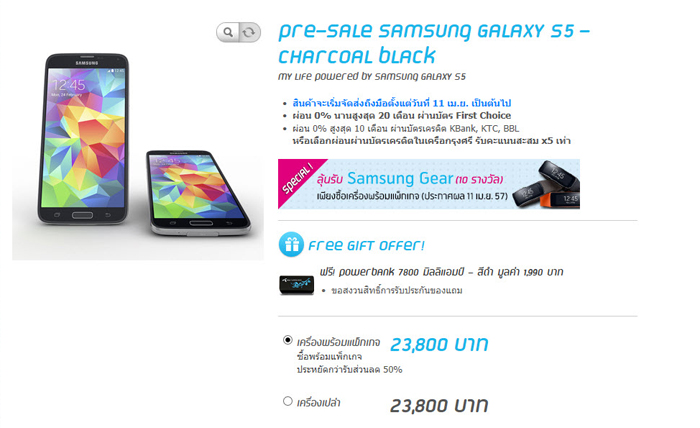Click the blue delivery date notice link
The height and width of the screenshot is (428, 700).
tap(401, 103)
